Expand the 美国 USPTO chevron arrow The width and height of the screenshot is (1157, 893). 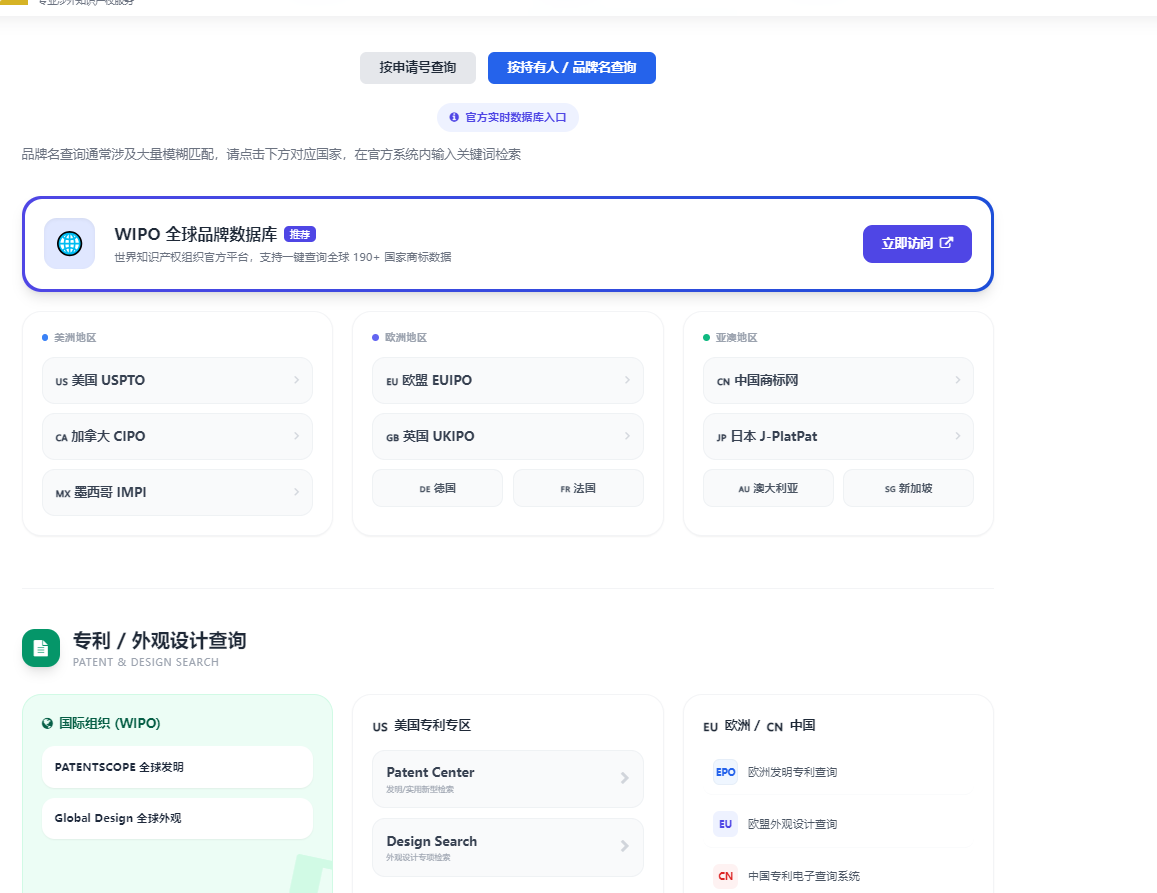296,380
